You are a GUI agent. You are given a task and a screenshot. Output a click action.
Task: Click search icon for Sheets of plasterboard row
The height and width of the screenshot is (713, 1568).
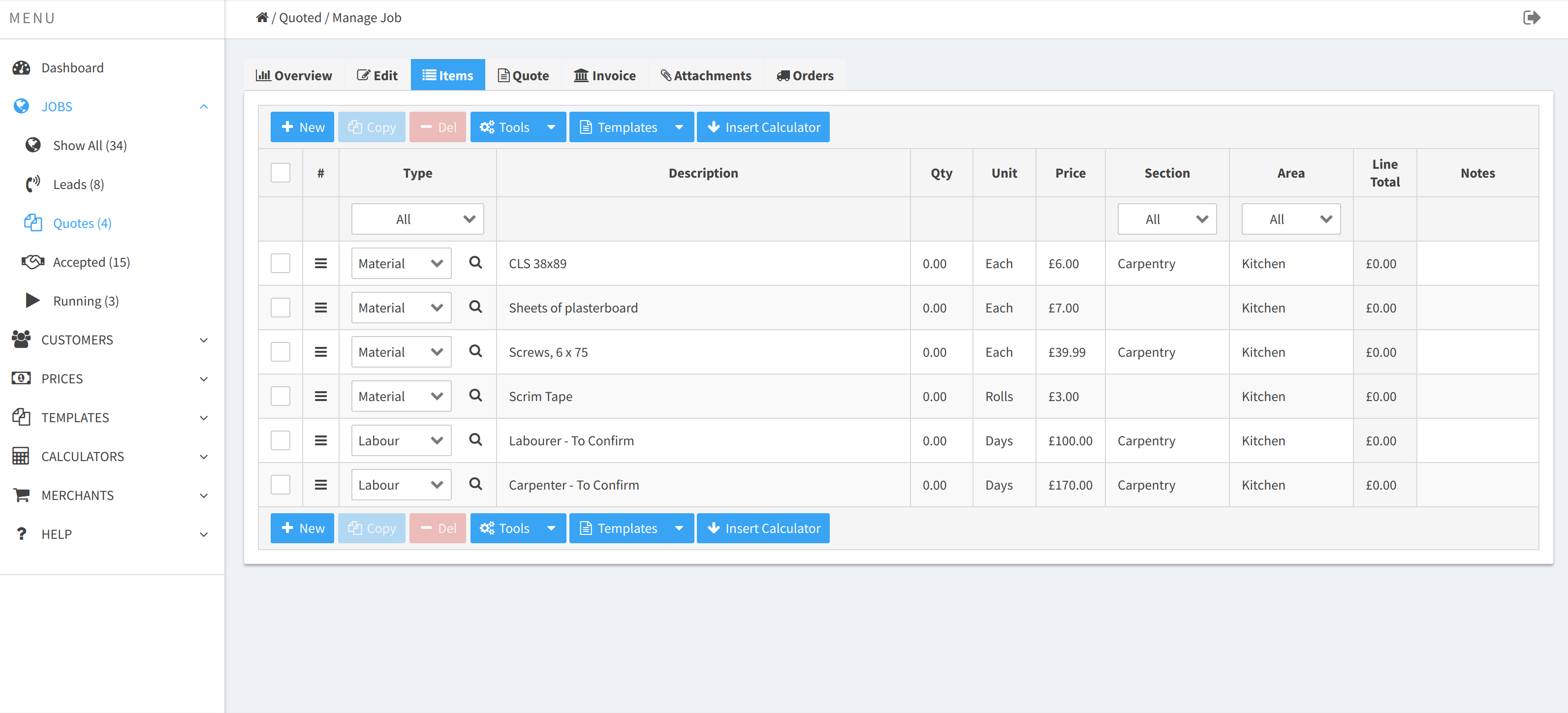click(475, 307)
